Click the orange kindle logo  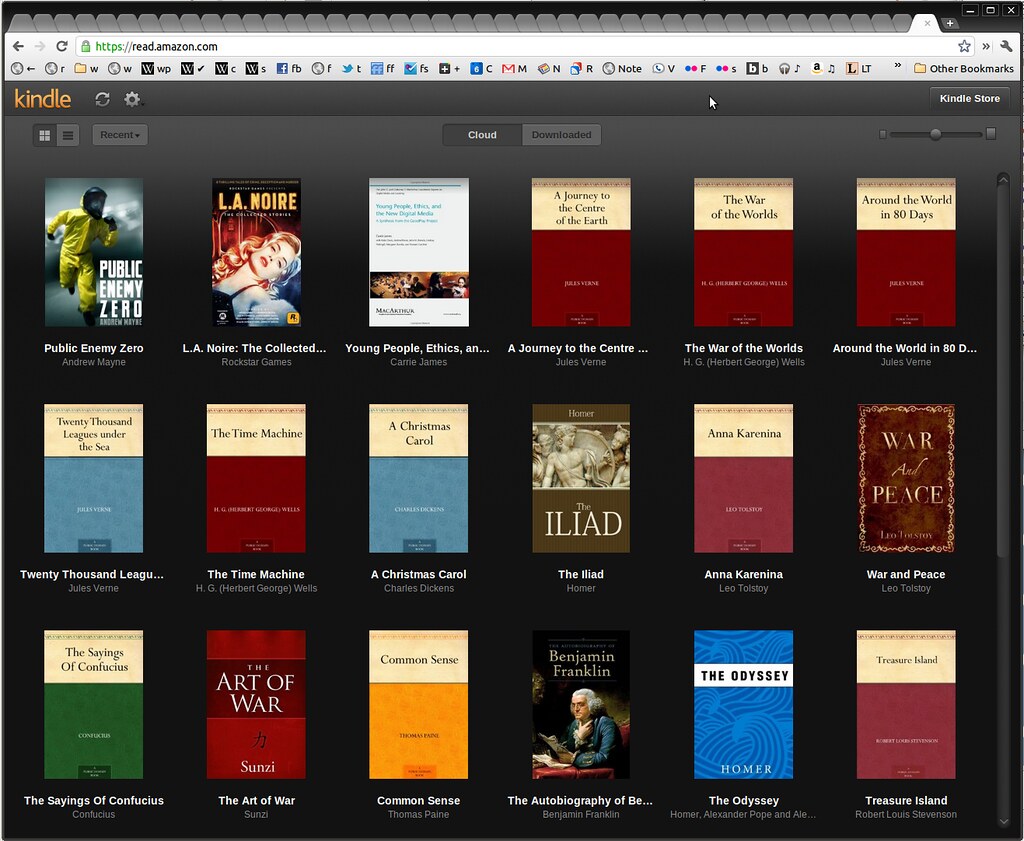pos(41,98)
